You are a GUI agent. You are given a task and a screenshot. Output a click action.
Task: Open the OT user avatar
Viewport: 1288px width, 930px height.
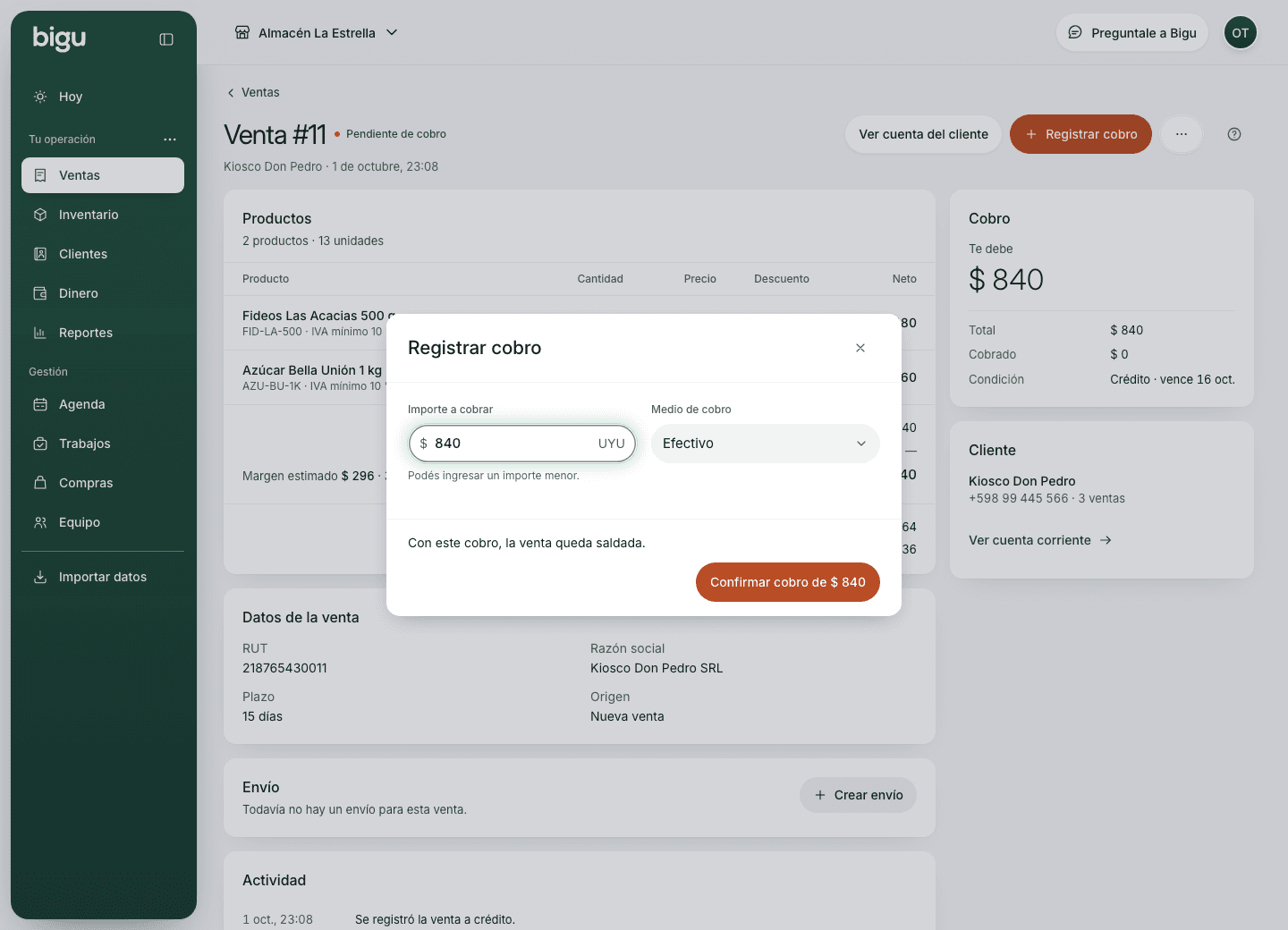1241,33
